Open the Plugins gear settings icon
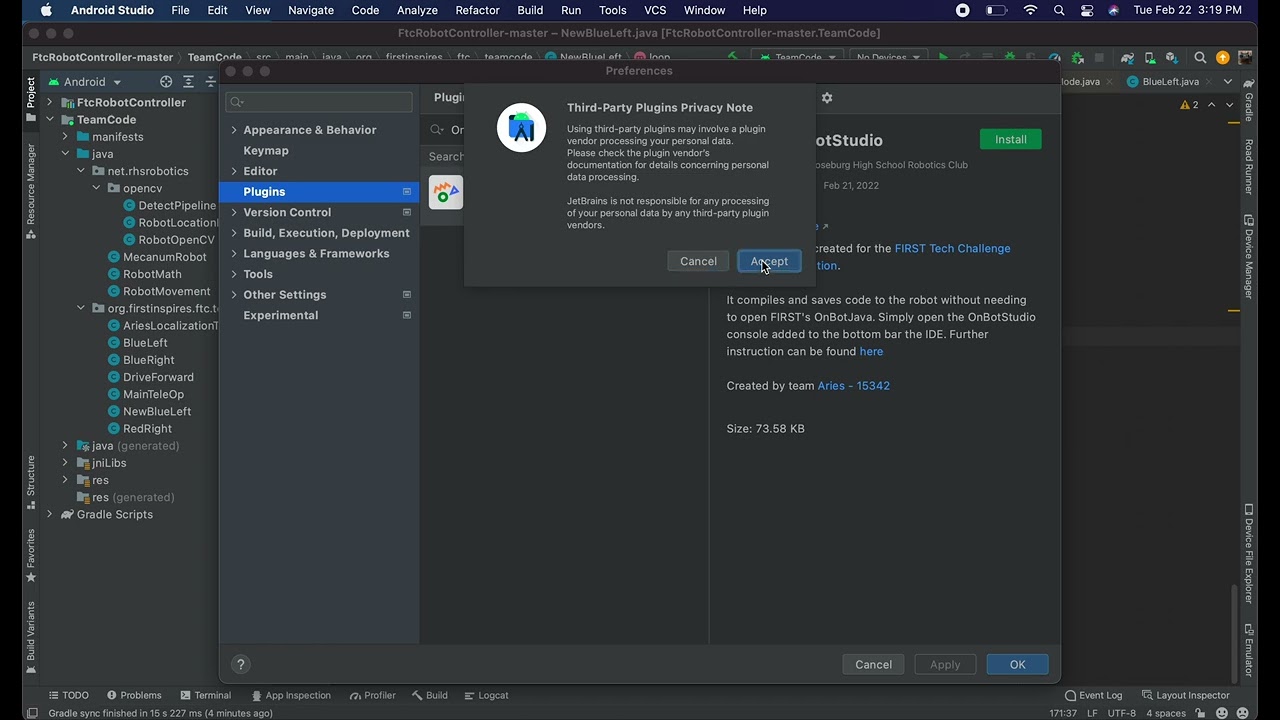The width and height of the screenshot is (1280, 720). (x=827, y=98)
